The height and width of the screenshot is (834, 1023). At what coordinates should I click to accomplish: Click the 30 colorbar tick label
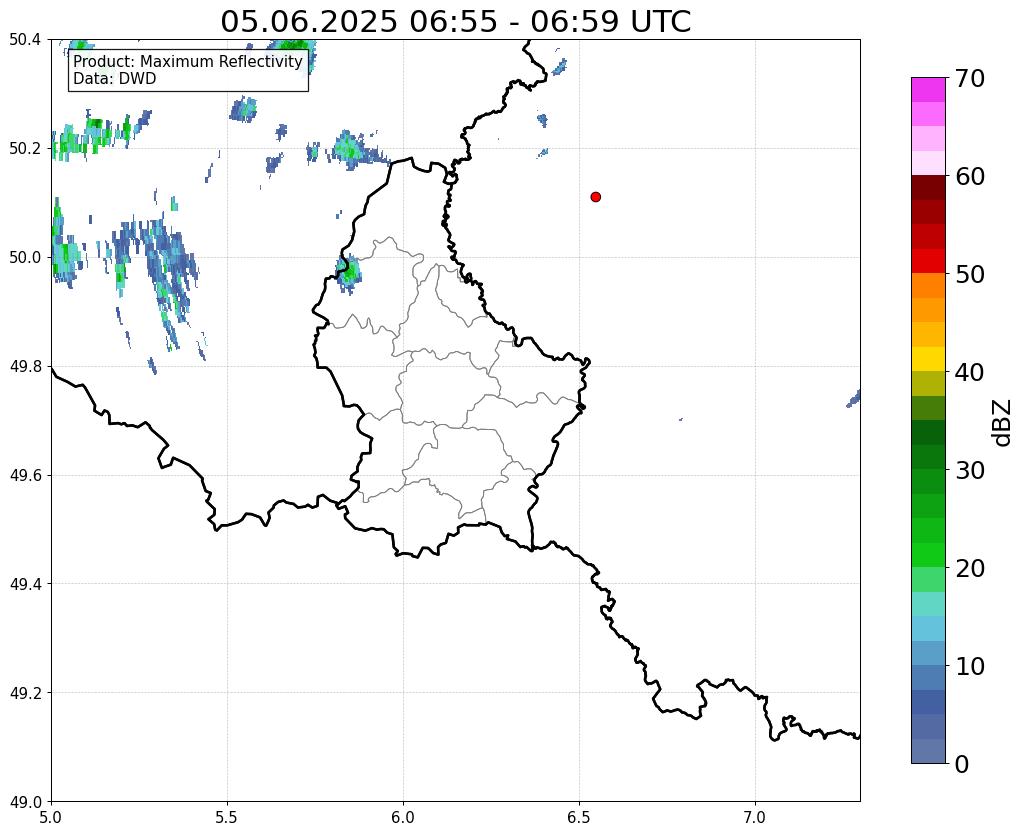point(970,470)
